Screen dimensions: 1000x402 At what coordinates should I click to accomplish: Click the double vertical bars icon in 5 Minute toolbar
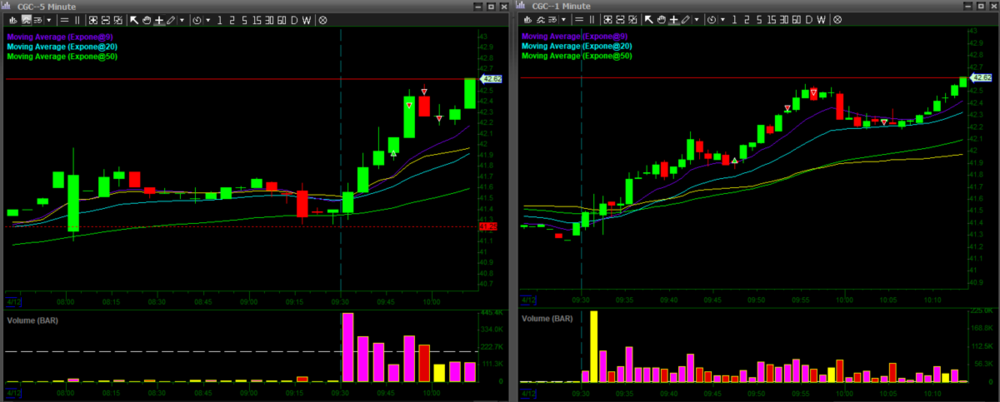[77, 20]
